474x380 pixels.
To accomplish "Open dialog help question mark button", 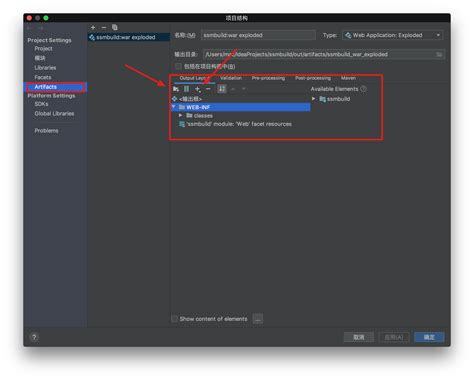I will (34, 337).
